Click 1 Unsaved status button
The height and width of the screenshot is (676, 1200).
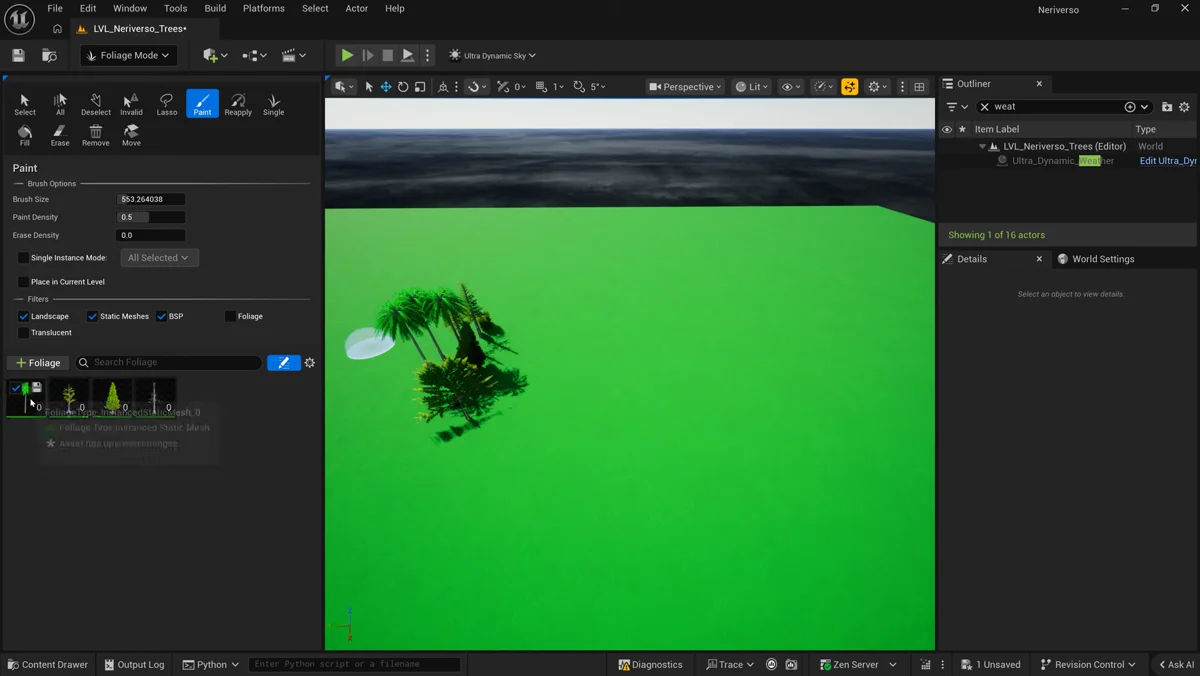coord(991,664)
